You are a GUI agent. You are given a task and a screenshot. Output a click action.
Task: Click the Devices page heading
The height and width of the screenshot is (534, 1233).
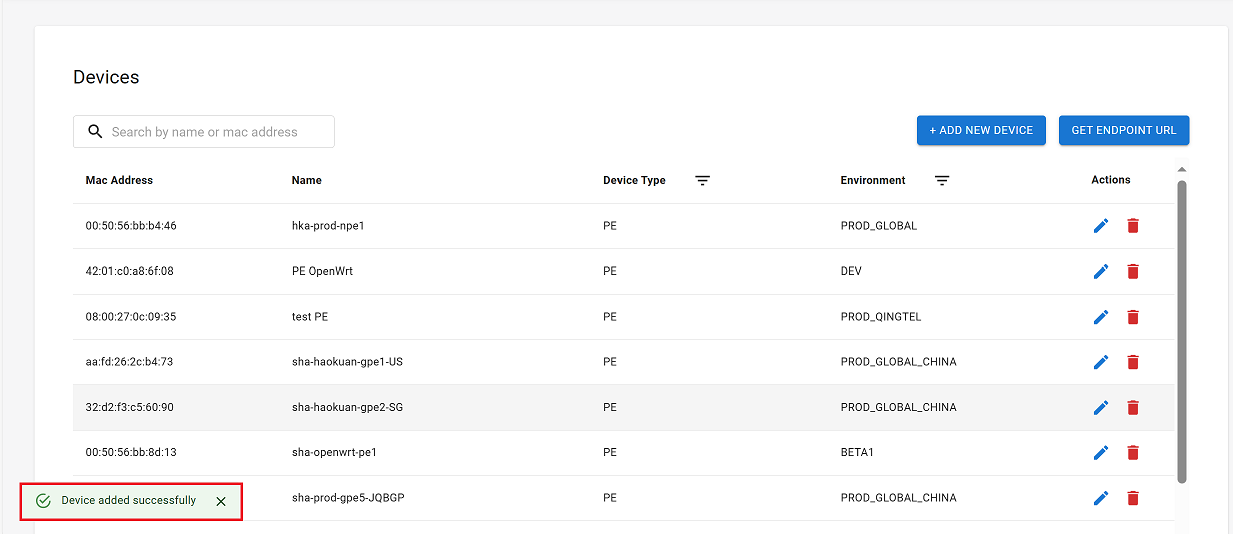point(106,77)
